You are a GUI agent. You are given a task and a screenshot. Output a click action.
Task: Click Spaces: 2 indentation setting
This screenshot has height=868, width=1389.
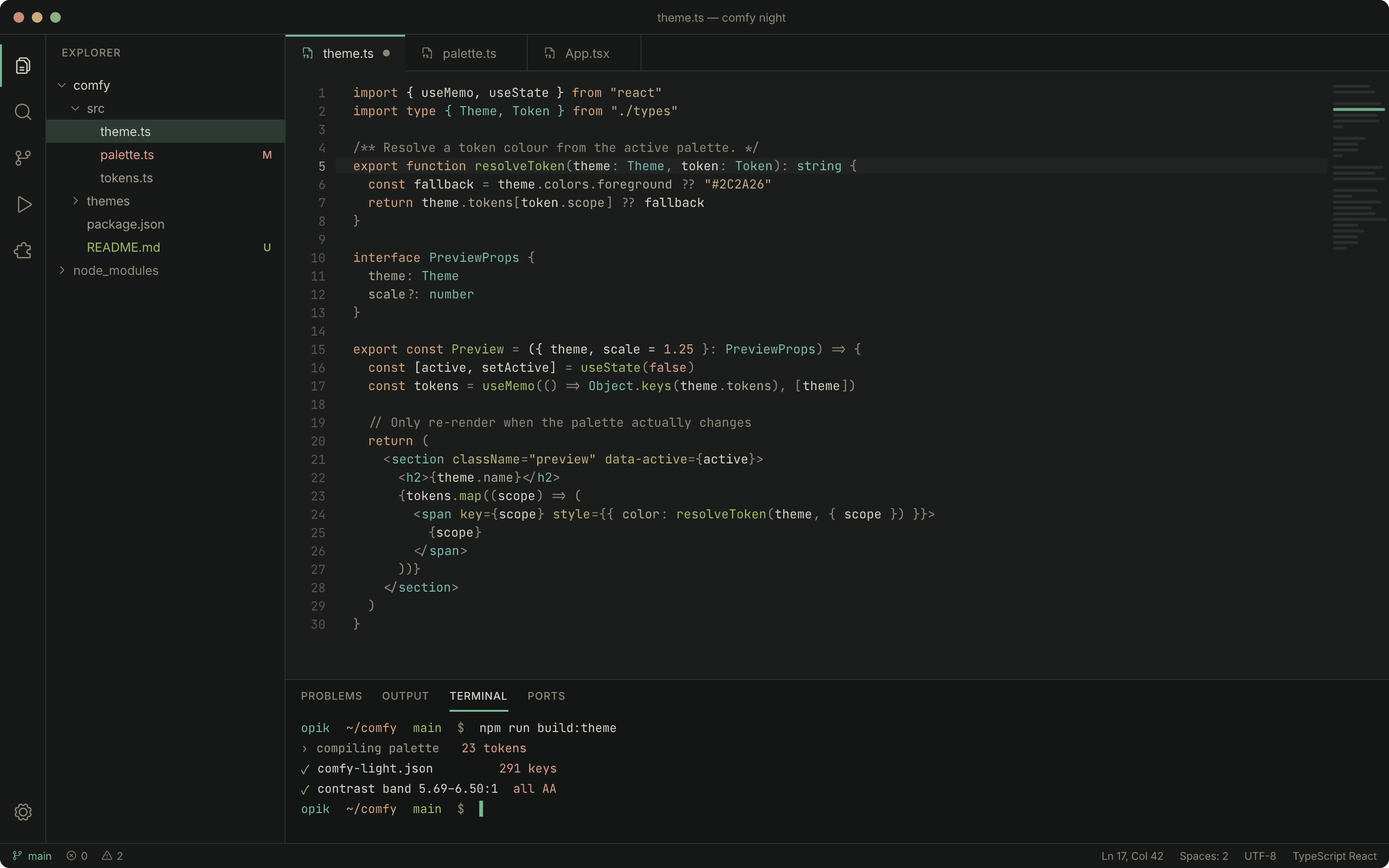(x=1204, y=856)
